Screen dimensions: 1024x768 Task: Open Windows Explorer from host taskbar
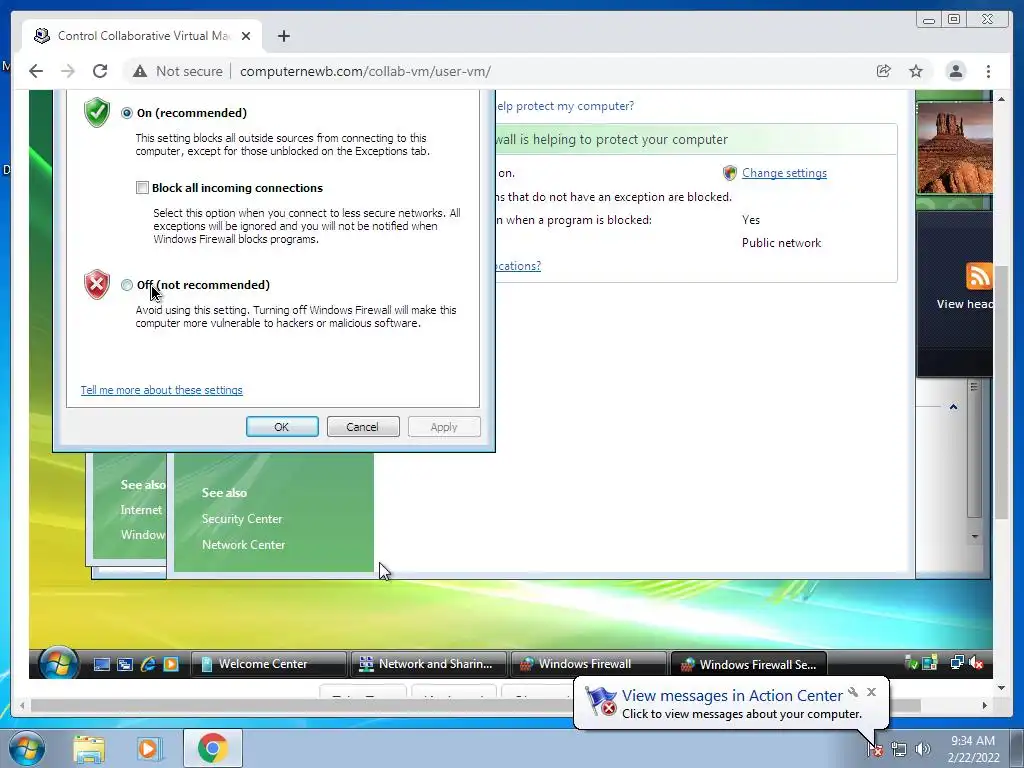(x=89, y=748)
